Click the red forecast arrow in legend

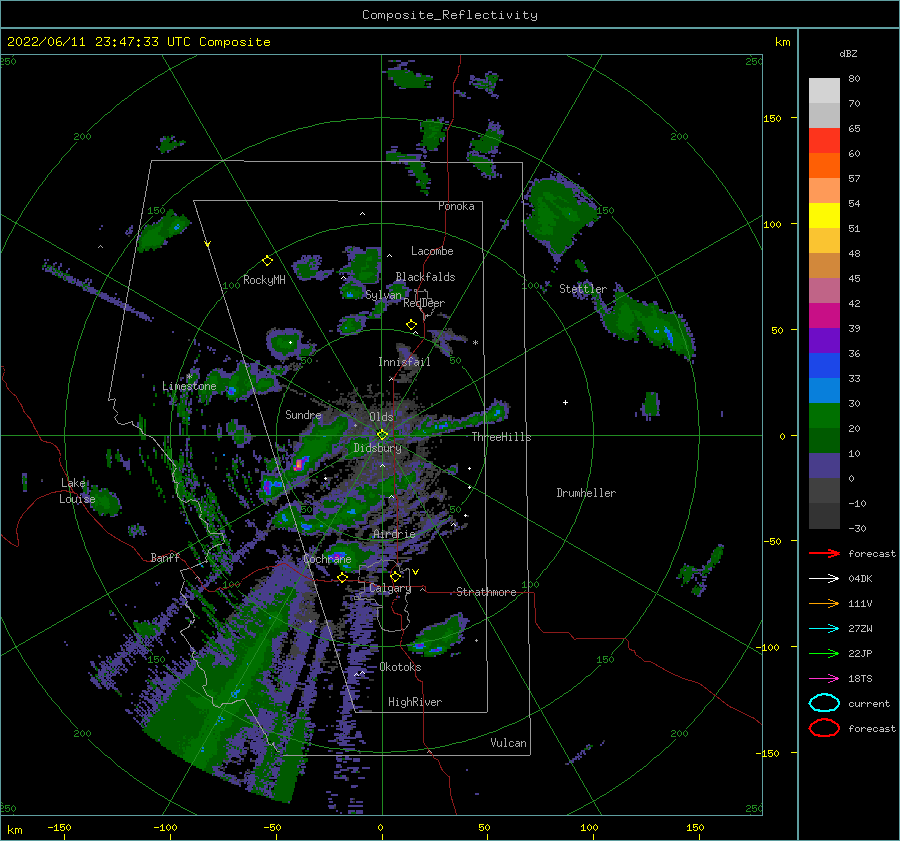click(x=824, y=553)
